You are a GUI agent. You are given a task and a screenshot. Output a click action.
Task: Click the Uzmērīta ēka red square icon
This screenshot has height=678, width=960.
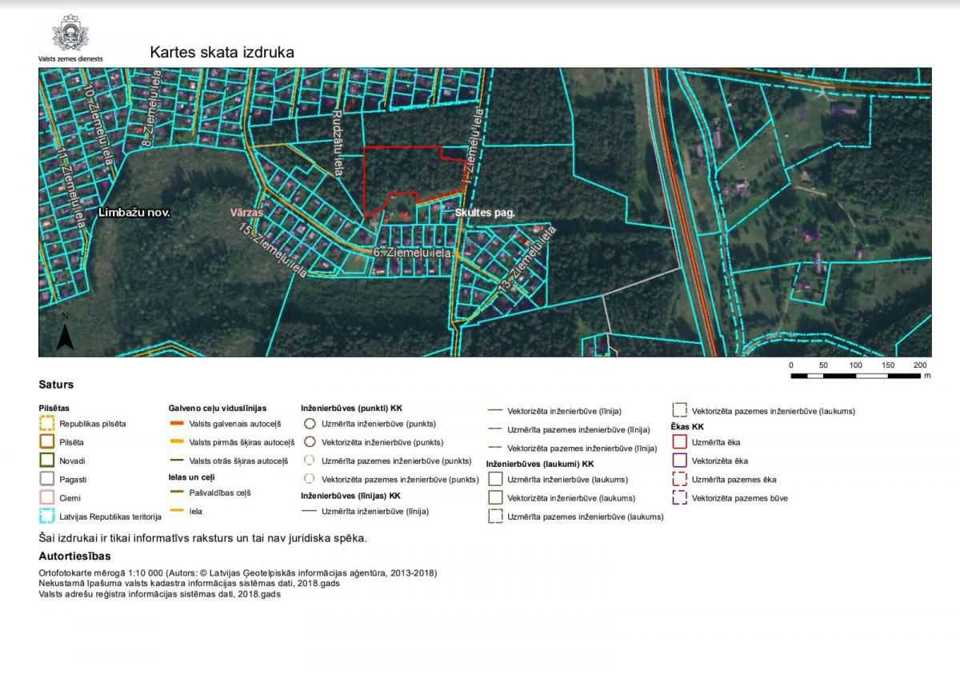pyautogui.click(x=680, y=442)
